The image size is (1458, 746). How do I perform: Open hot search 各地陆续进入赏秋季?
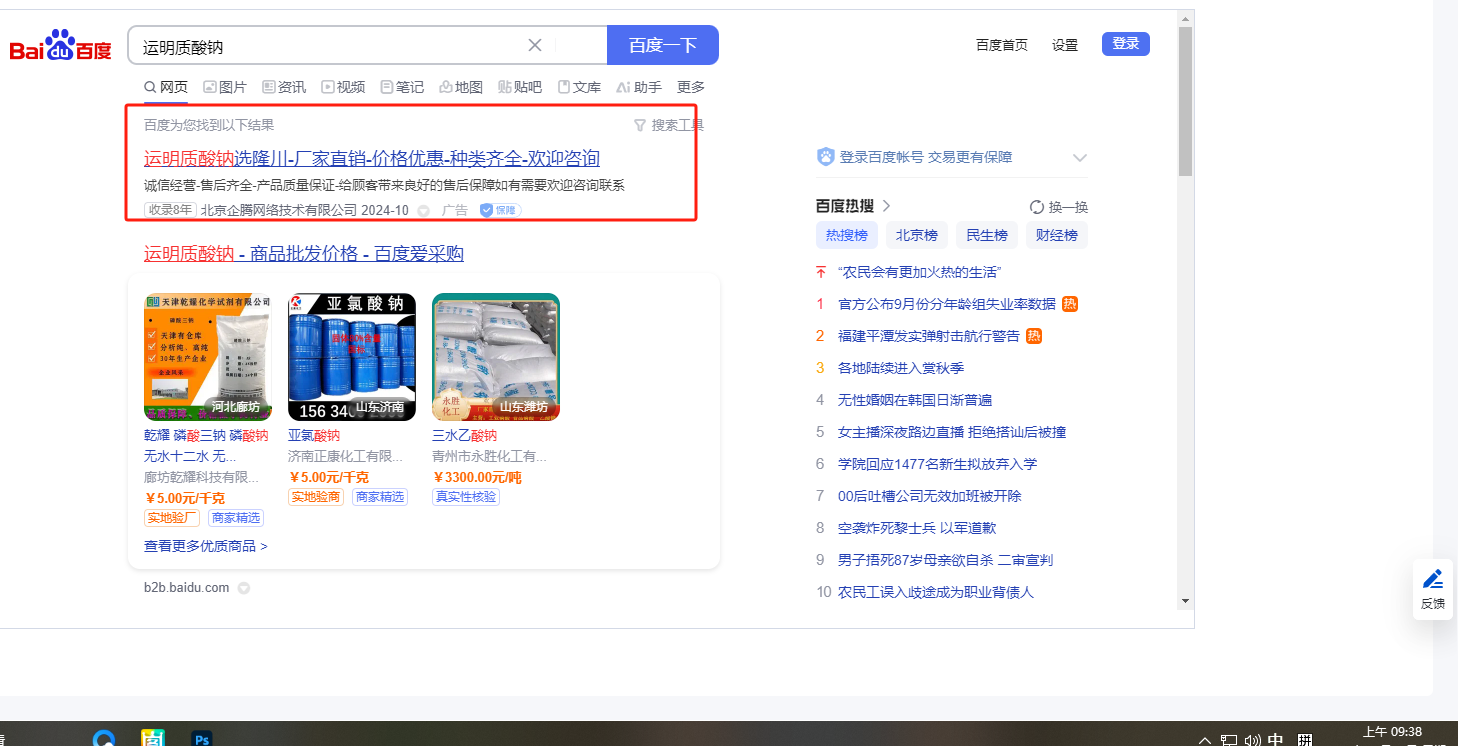(901, 368)
